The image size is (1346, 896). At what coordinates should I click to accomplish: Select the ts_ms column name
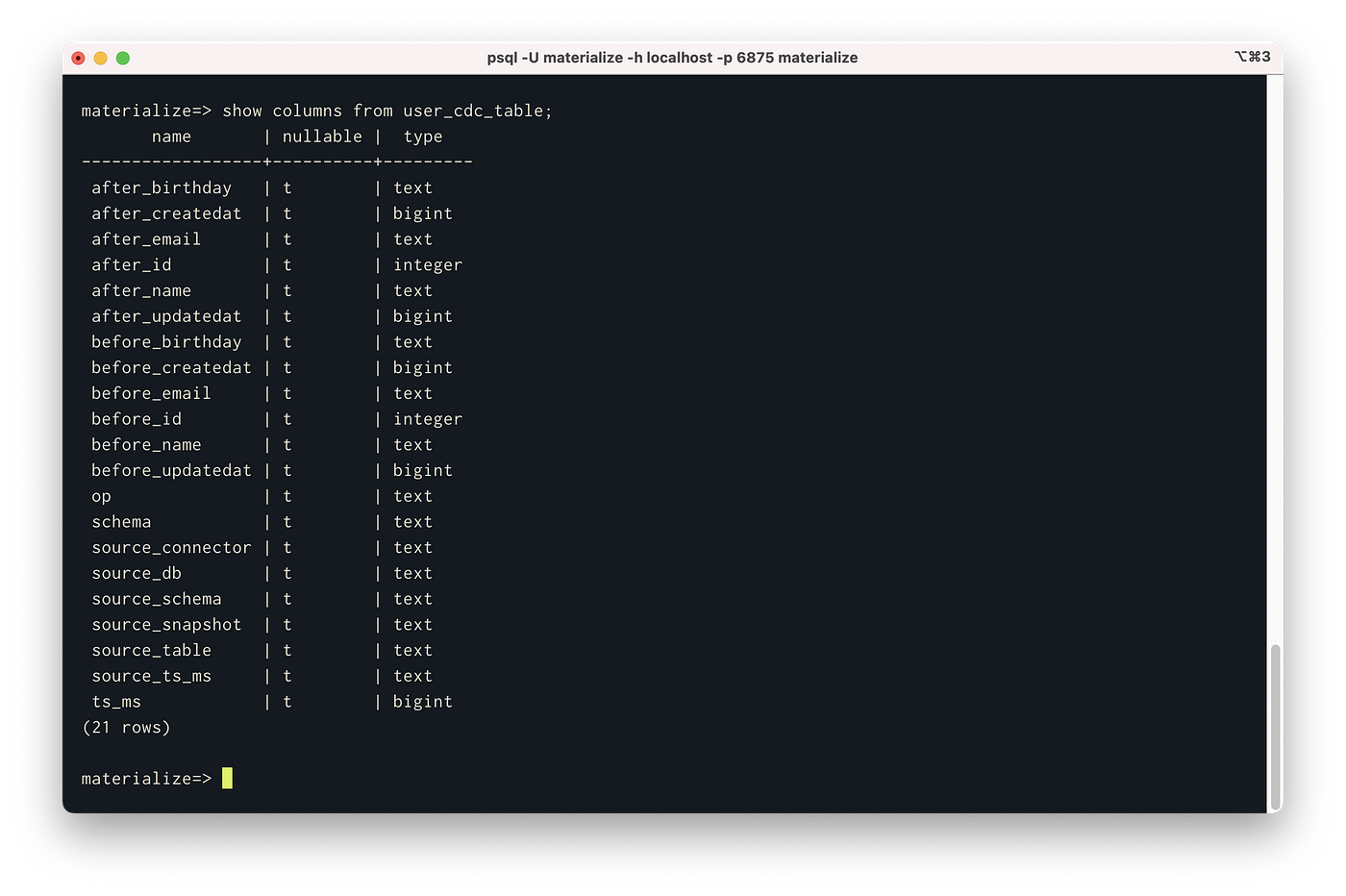pyautogui.click(x=116, y=702)
